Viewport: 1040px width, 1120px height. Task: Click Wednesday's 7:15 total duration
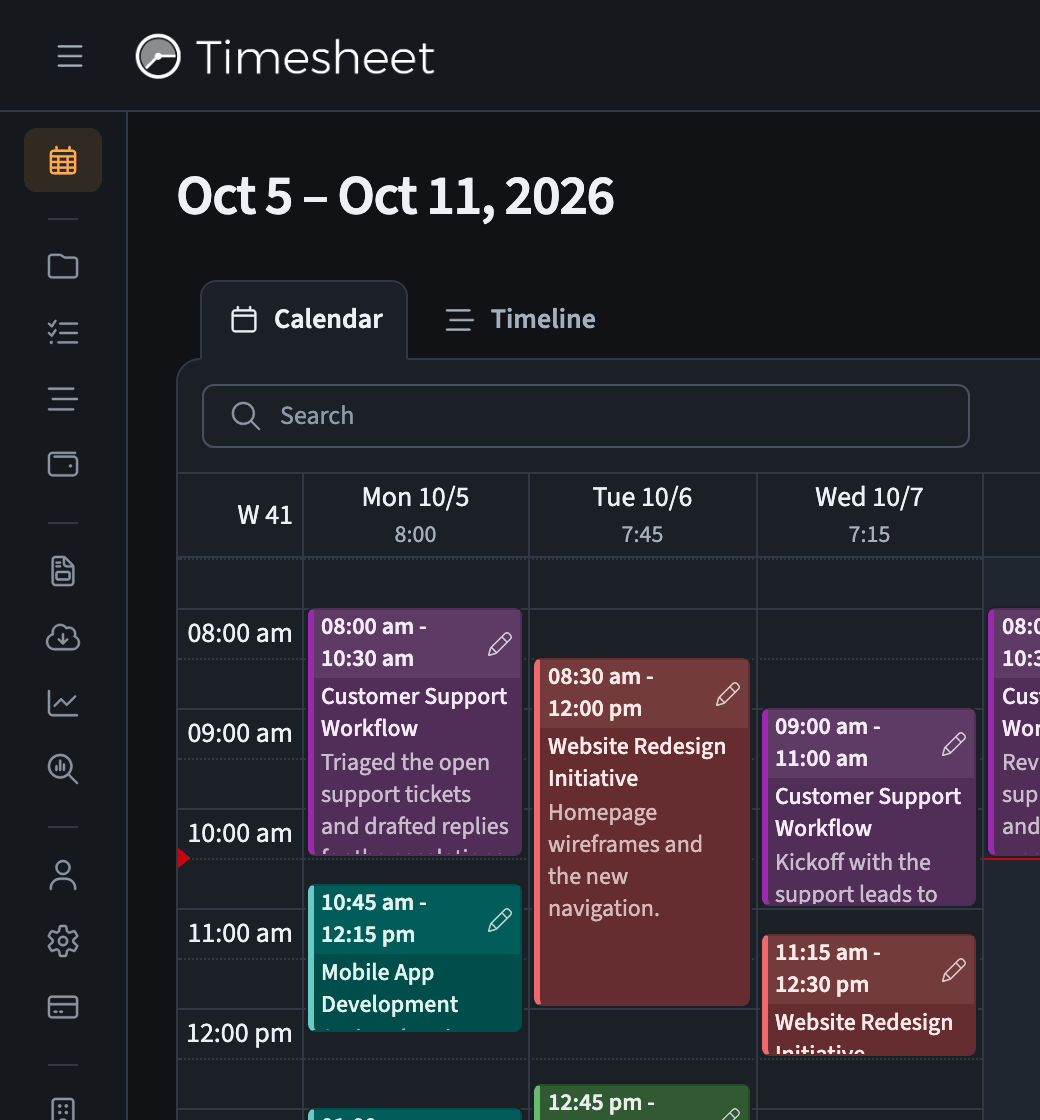869,534
